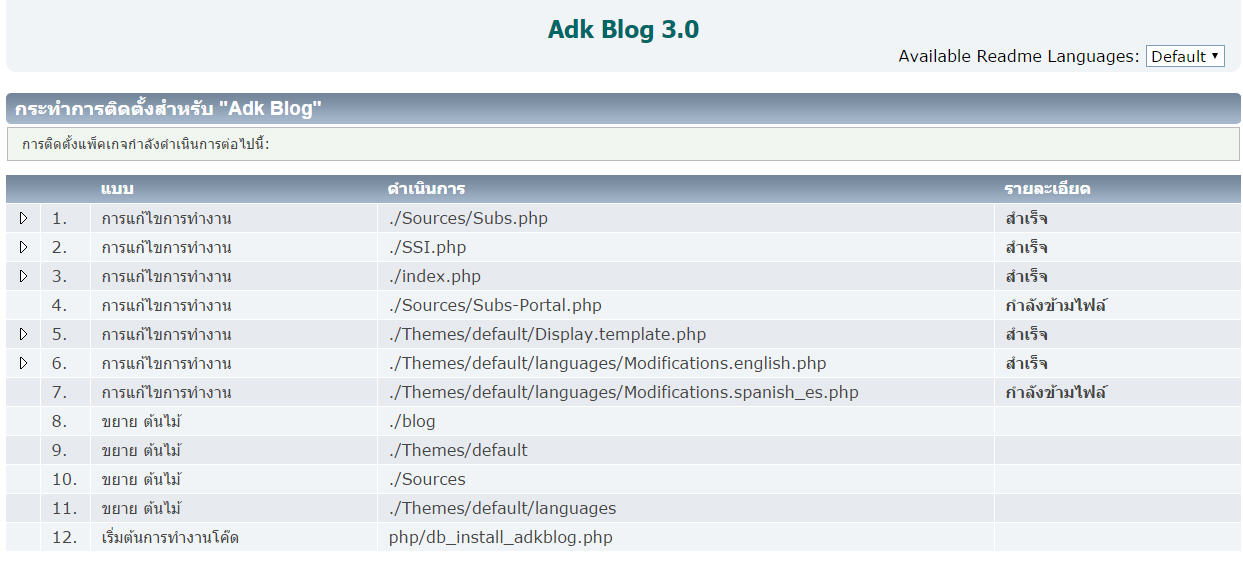Expand step 6 Modifications.english.php operation
The height and width of the screenshot is (566, 1243).
coord(24,363)
